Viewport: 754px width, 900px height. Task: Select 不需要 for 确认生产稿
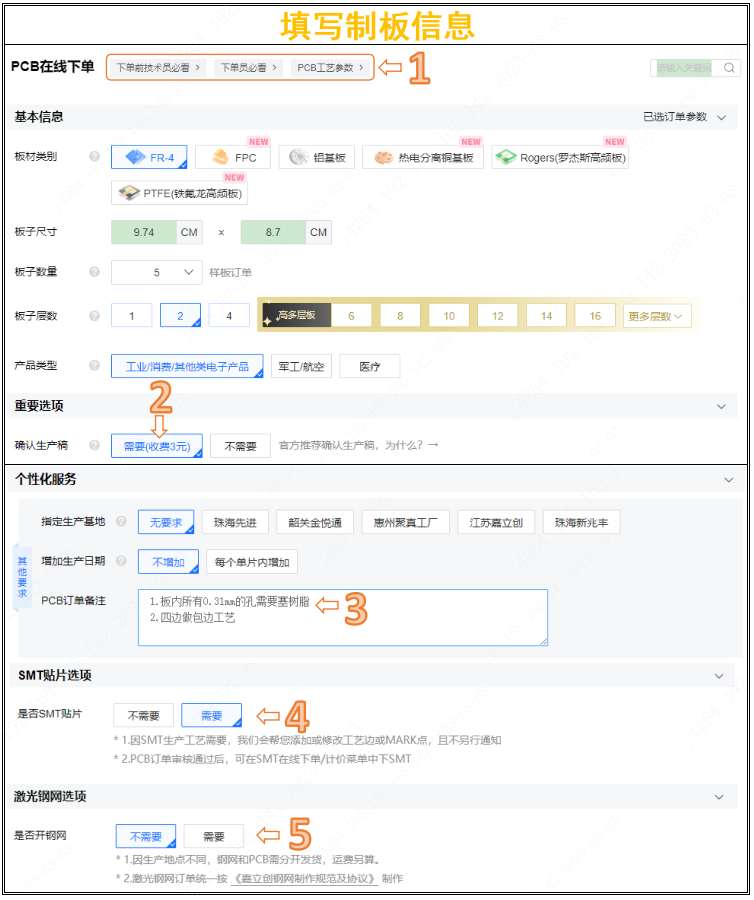pyautogui.click(x=240, y=446)
